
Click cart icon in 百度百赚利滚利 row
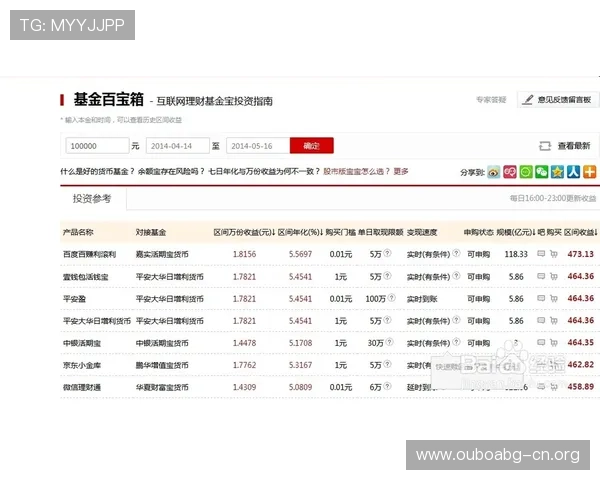click(554, 254)
